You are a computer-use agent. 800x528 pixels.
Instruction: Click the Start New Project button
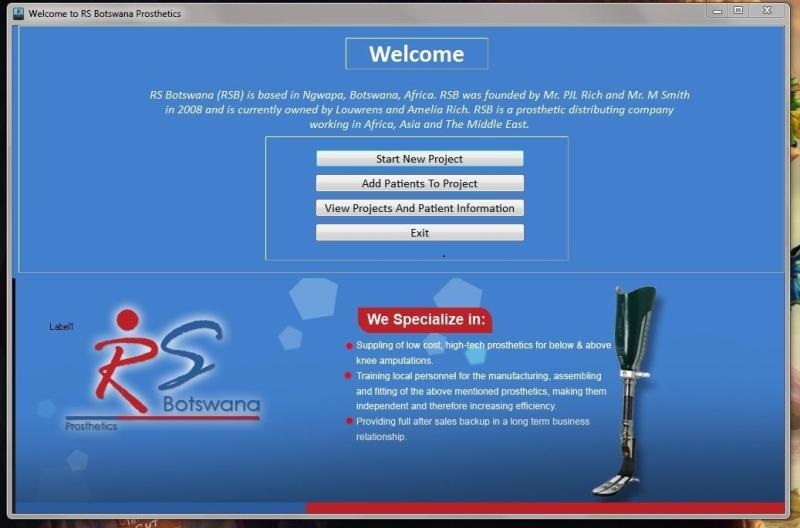pyautogui.click(x=419, y=159)
